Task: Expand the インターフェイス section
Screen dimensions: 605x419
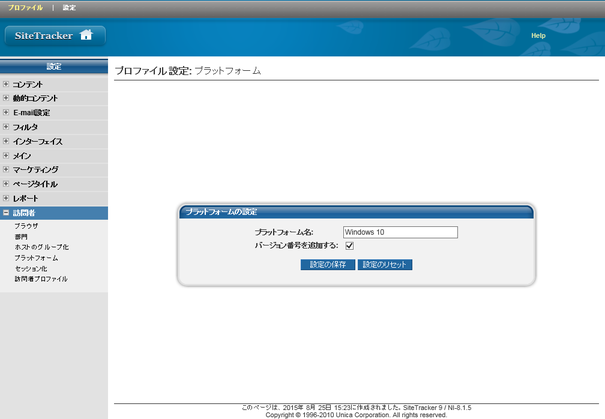Action: [x=6, y=141]
